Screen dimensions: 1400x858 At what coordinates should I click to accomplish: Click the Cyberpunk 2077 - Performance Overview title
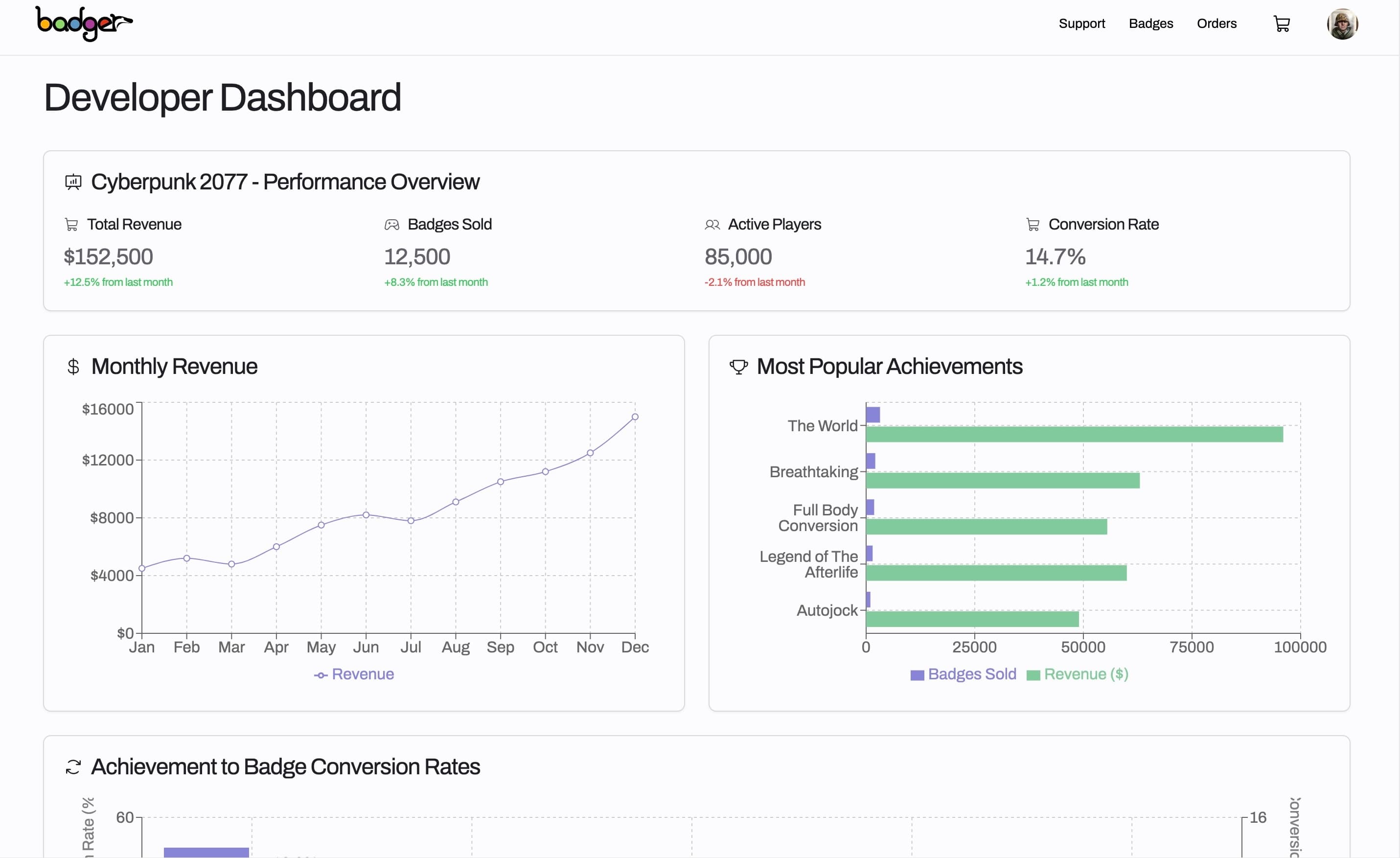pyautogui.click(x=285, y=183)
